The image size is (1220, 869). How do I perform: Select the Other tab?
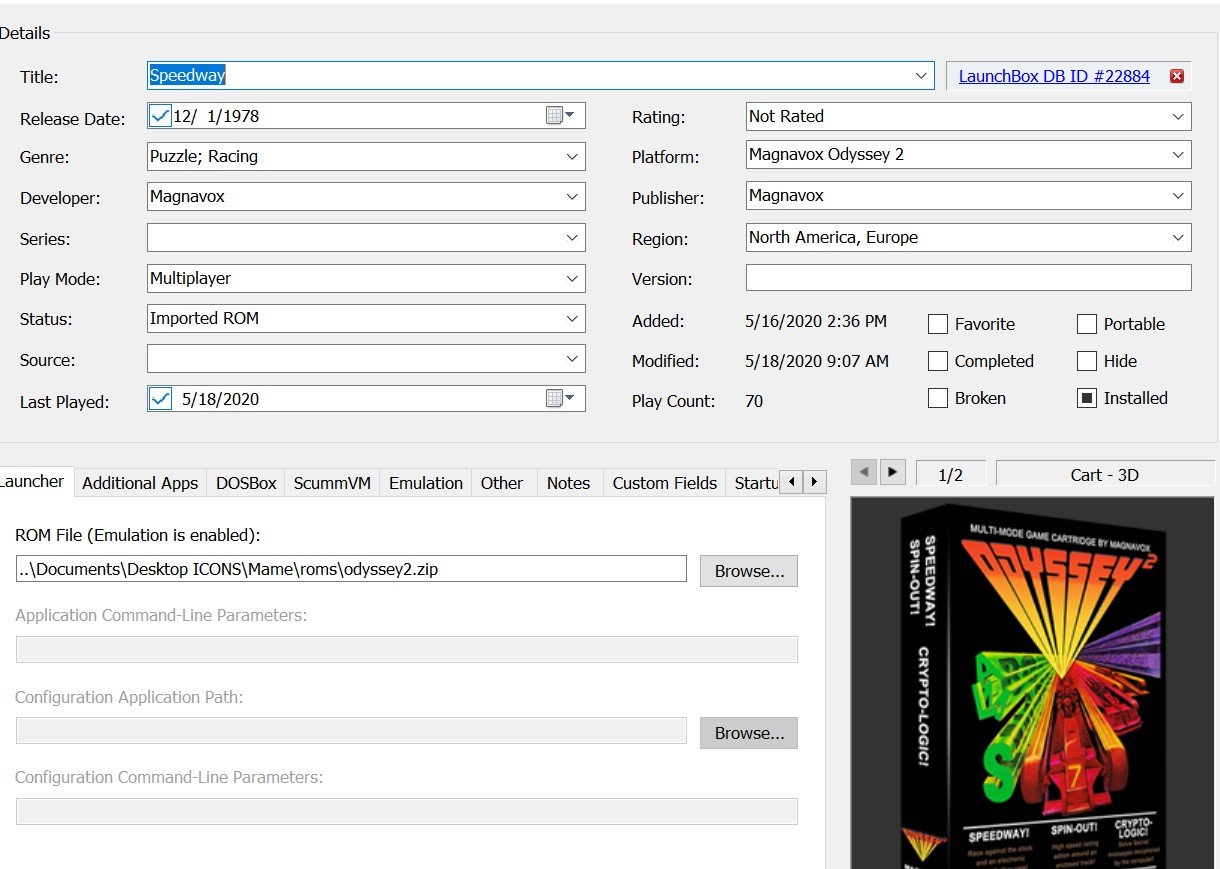[502, 483]
